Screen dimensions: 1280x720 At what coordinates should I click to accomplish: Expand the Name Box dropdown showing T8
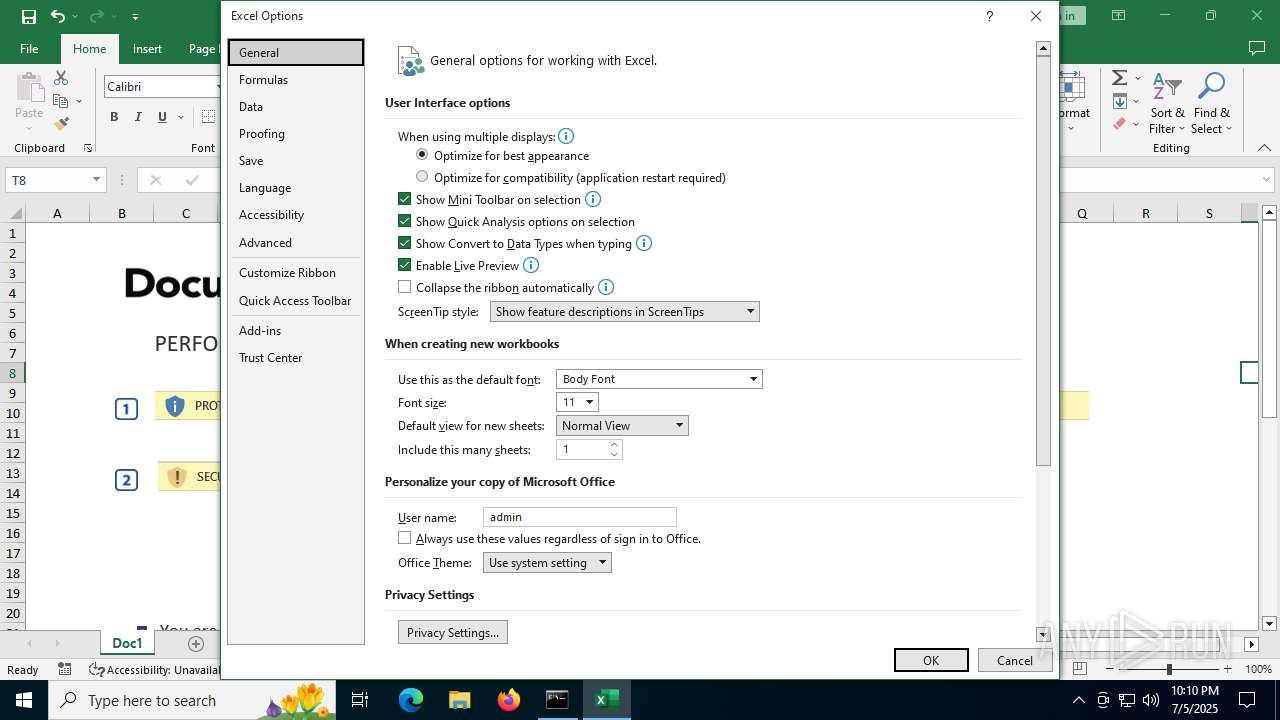96,180
